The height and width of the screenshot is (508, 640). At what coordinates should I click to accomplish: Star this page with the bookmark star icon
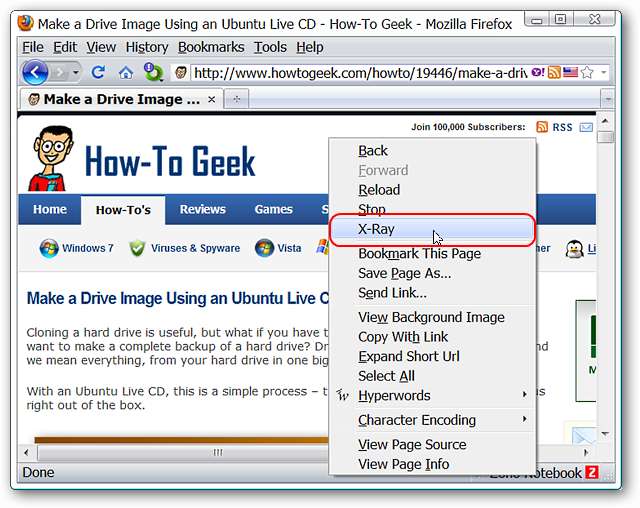point(587,72)
